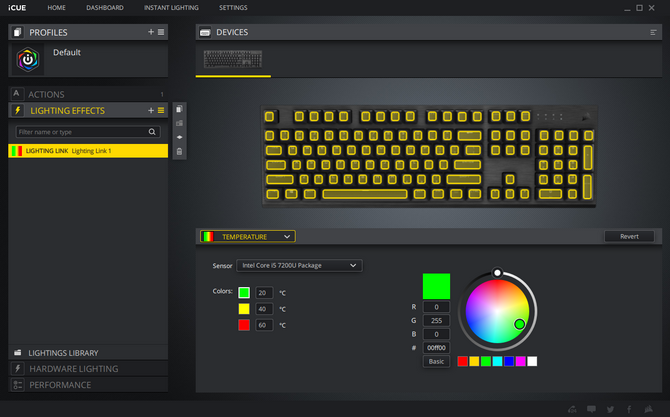Go to the Home tab
This screenshot has width=670, height=417.
pyautogui.click(x=56, y=8)
